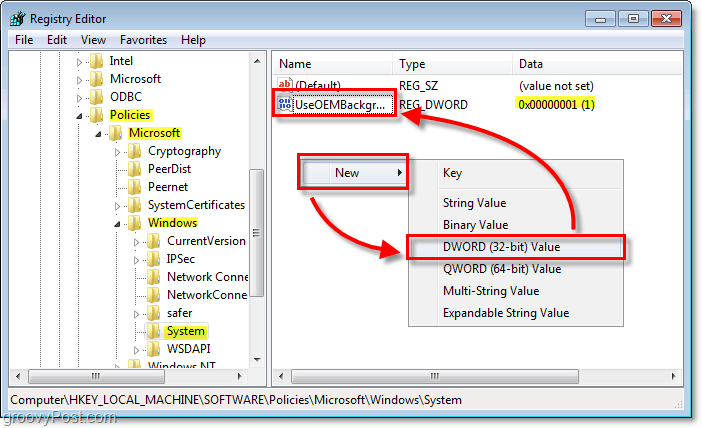Screen dimensions: 702x428
Task: Expand the WSDAPI key
Action: 136,350
